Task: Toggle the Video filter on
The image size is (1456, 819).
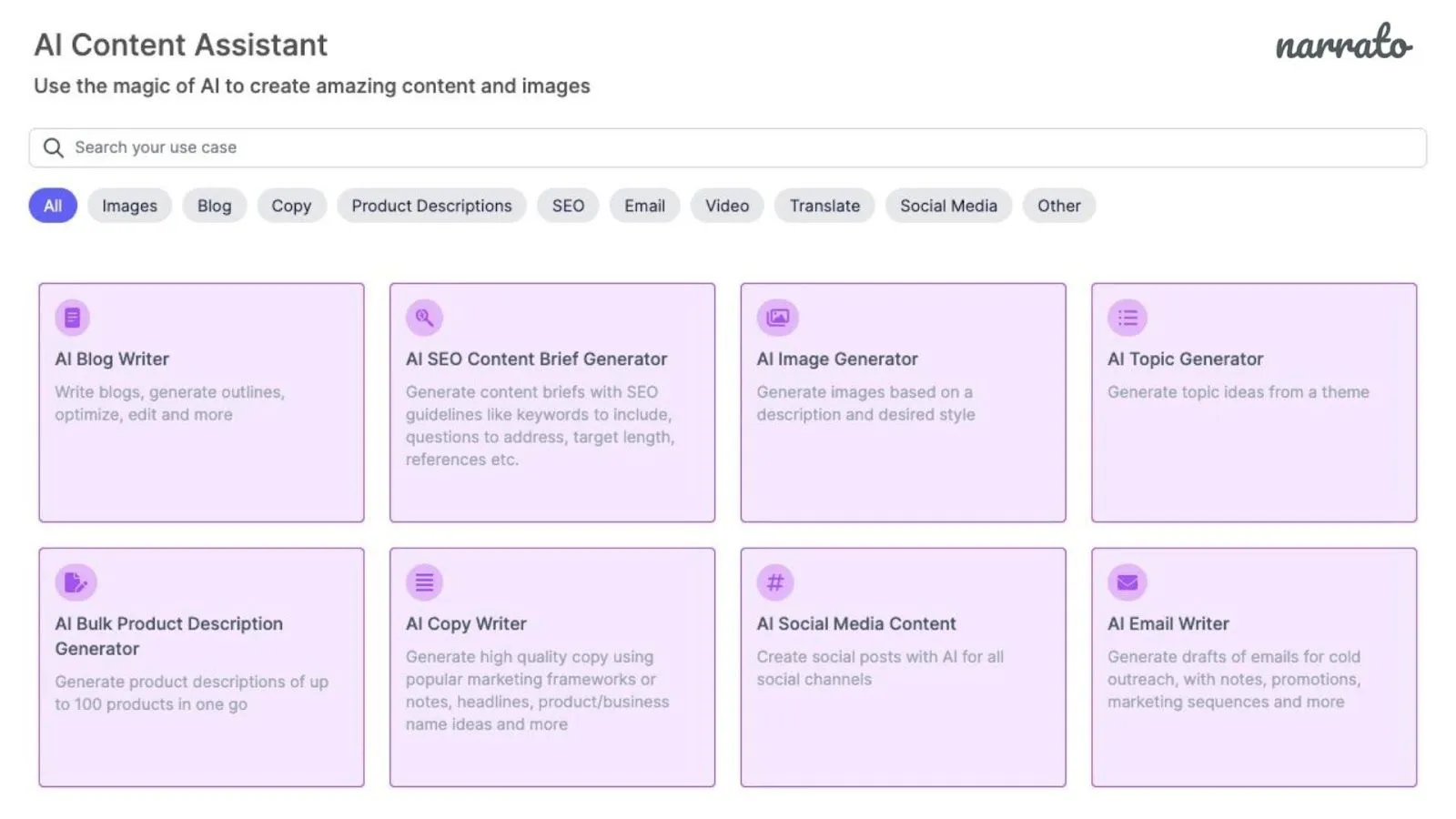Action: click(x=726, y=206)
